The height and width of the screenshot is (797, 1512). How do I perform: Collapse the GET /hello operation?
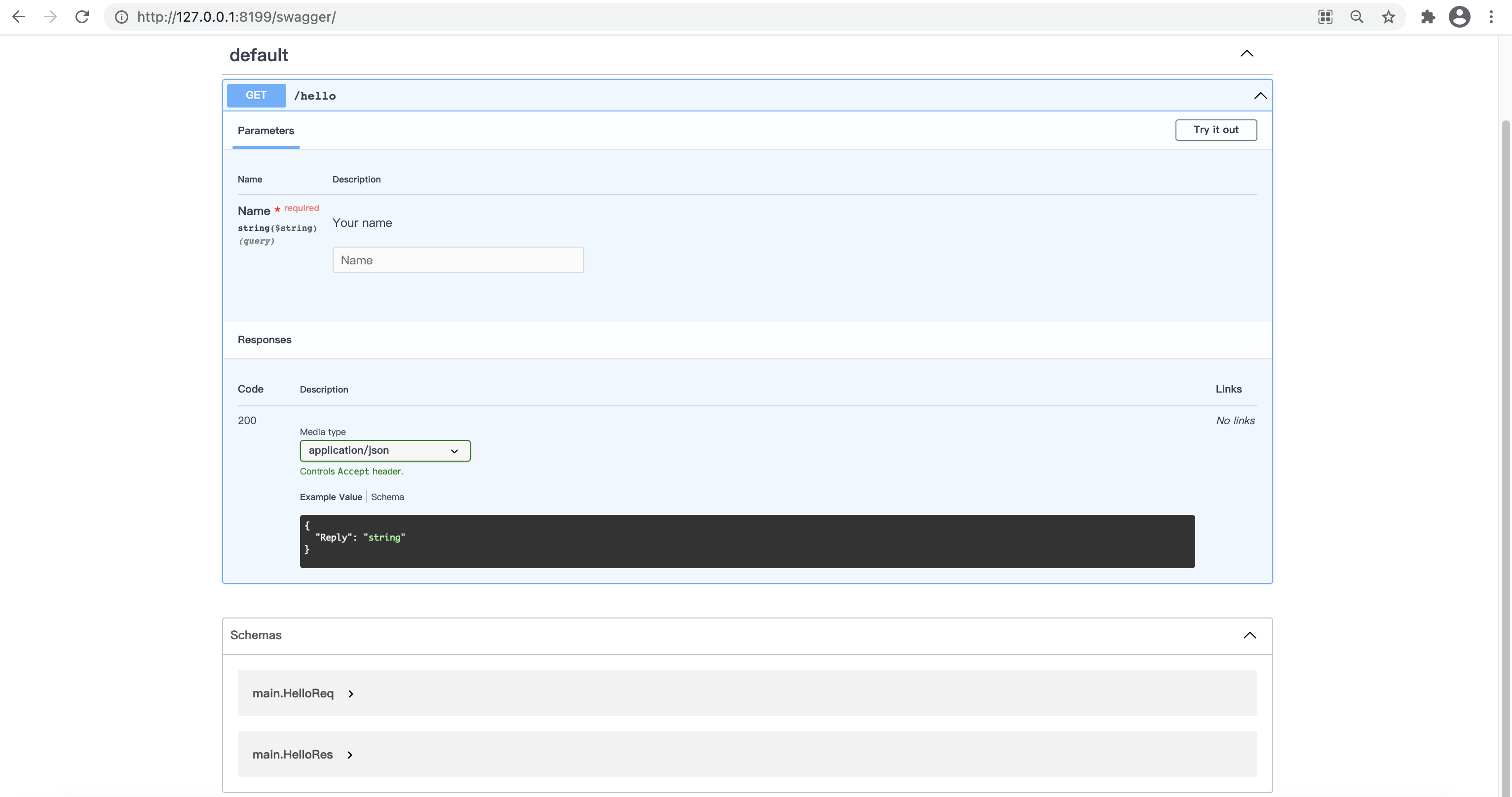click(1260, 96)
